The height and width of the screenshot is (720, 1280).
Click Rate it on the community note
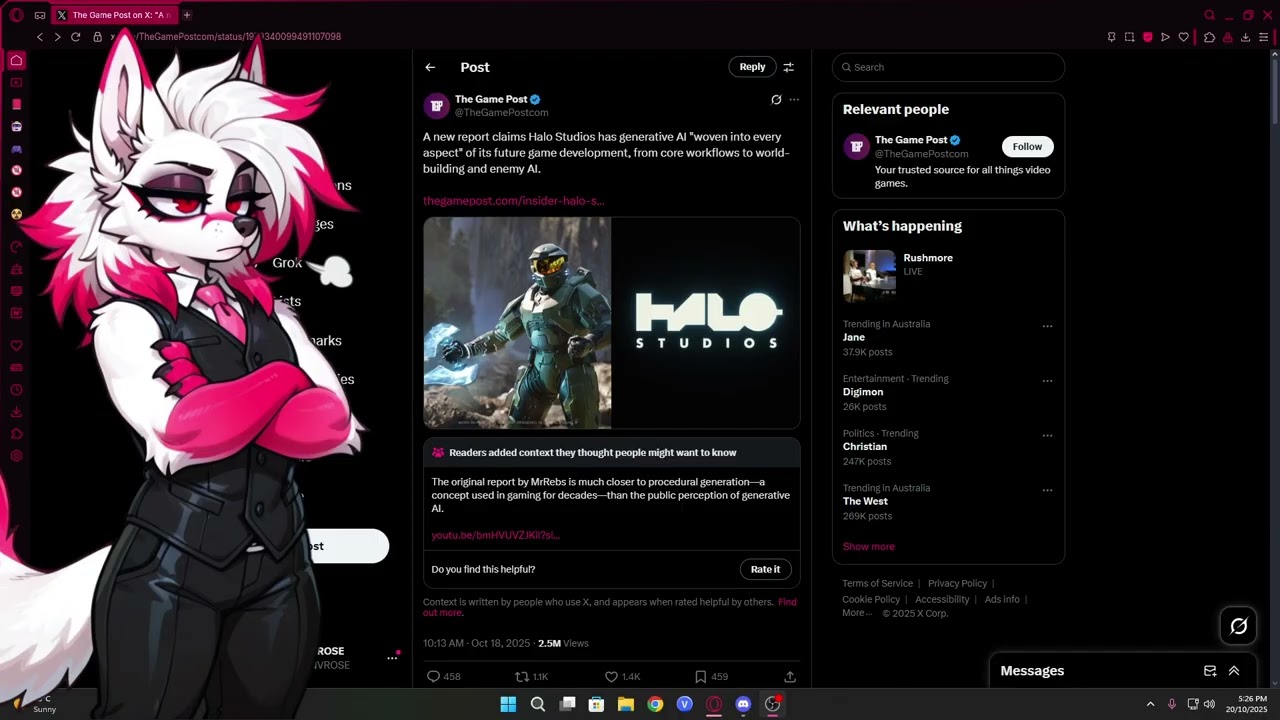pyautogui.click(x=765, y=569)
